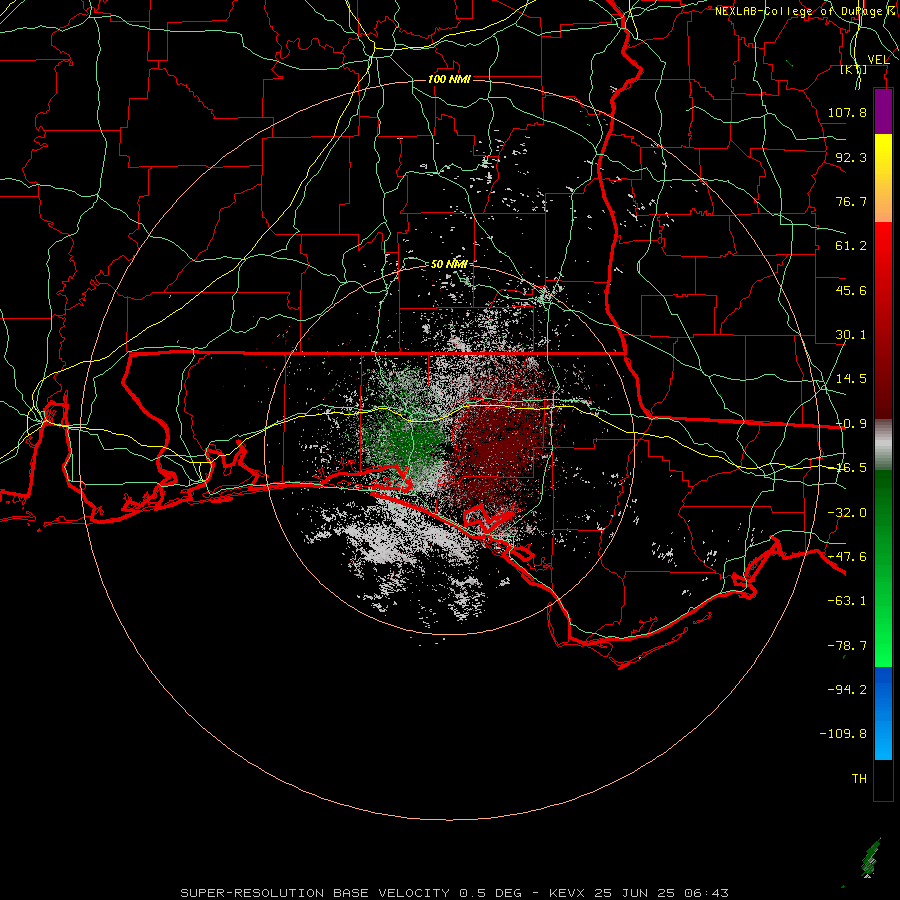
Task: Click the KT units label
Action: pyautogui.click(x=854, y=70)
